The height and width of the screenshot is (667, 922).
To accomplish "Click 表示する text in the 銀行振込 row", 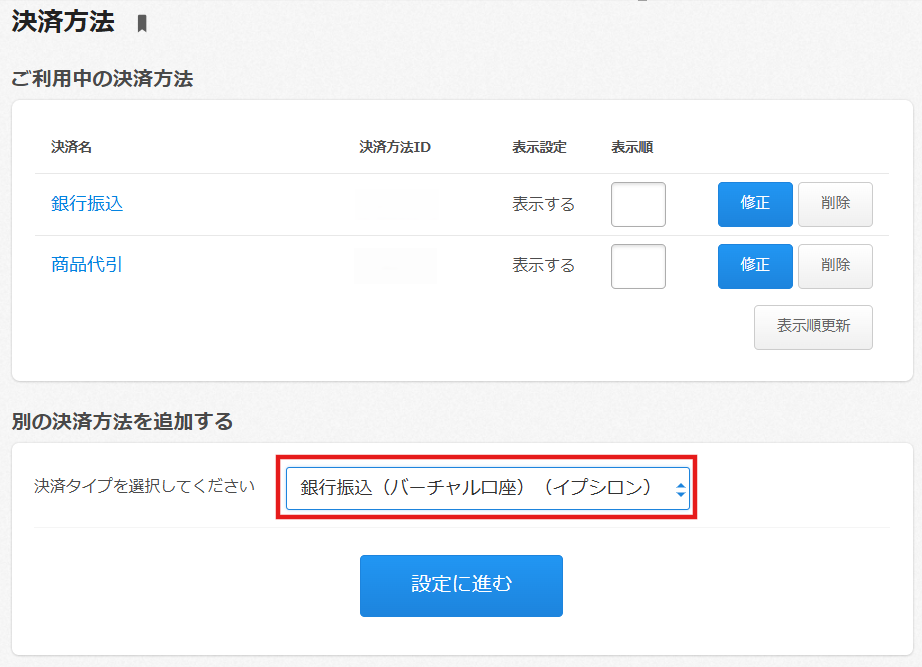I will click(x=544, y=204).
